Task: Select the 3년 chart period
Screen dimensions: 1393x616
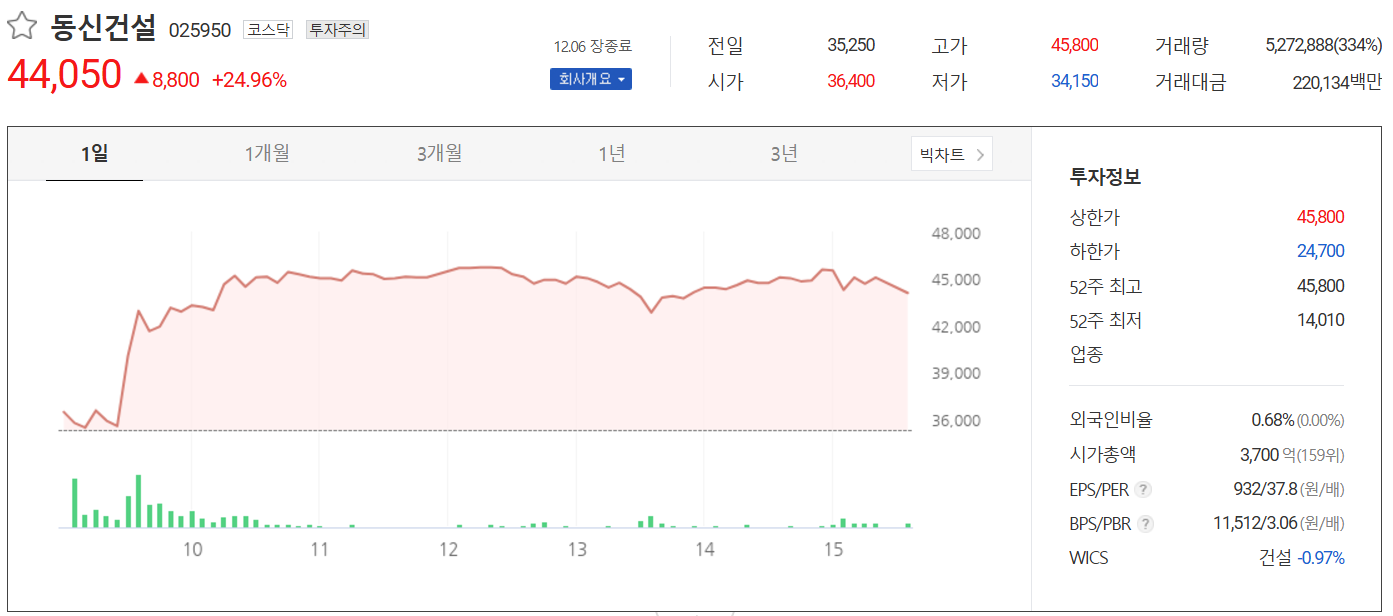Action: tap(783, 152)
